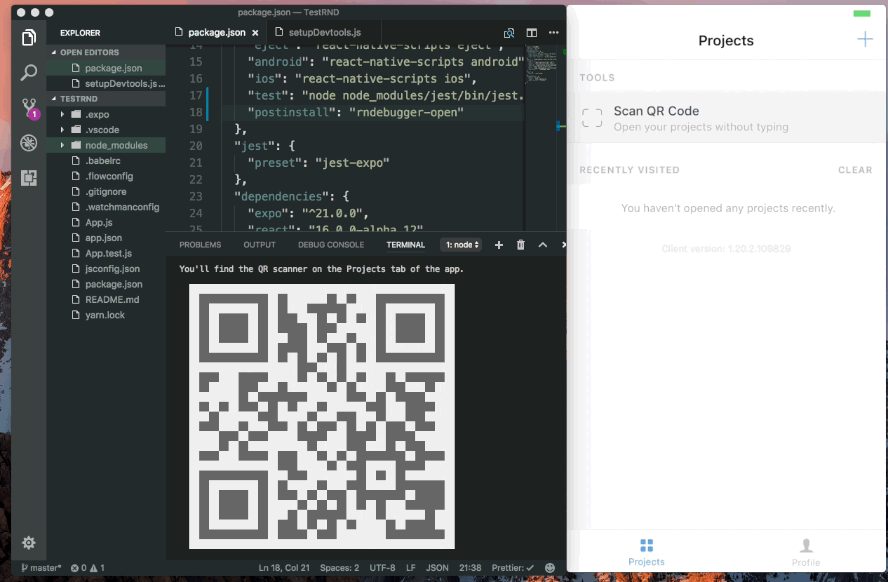The height and width of the screenshot is (582, 888).
Task: Close the package.json editor tab
Action: 255,33
